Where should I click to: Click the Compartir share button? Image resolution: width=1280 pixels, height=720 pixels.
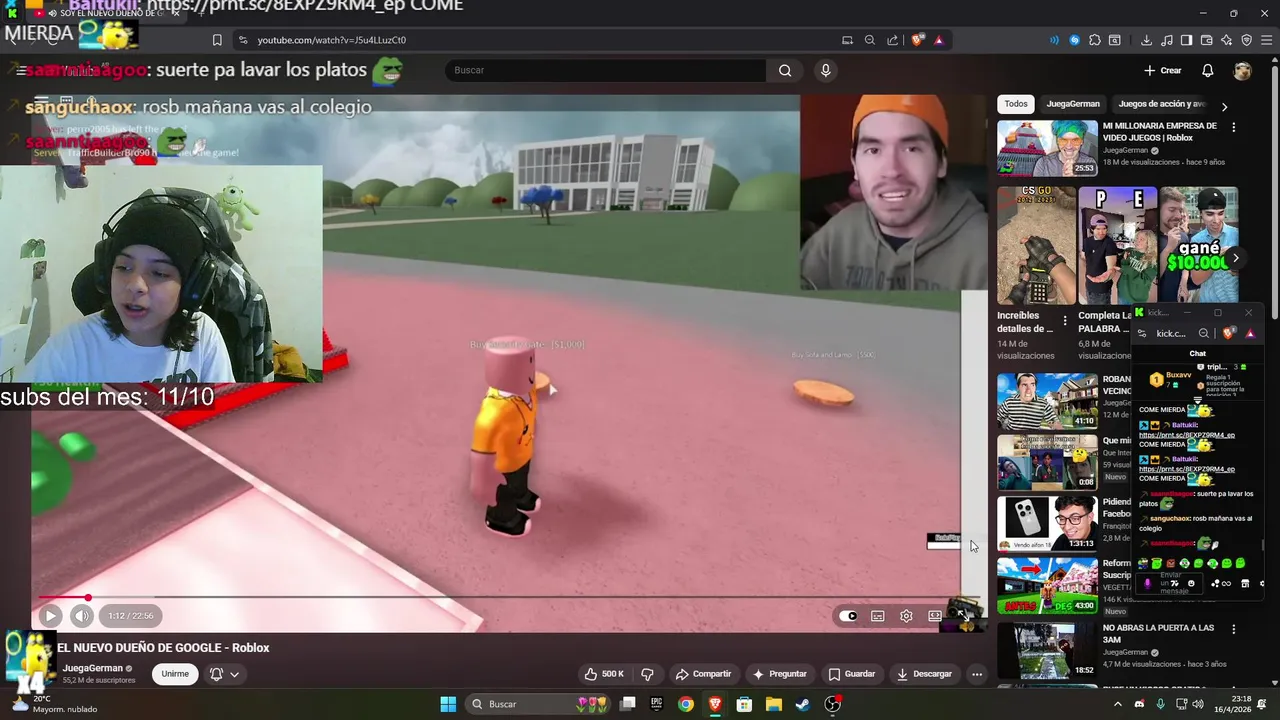coord(703,674)
